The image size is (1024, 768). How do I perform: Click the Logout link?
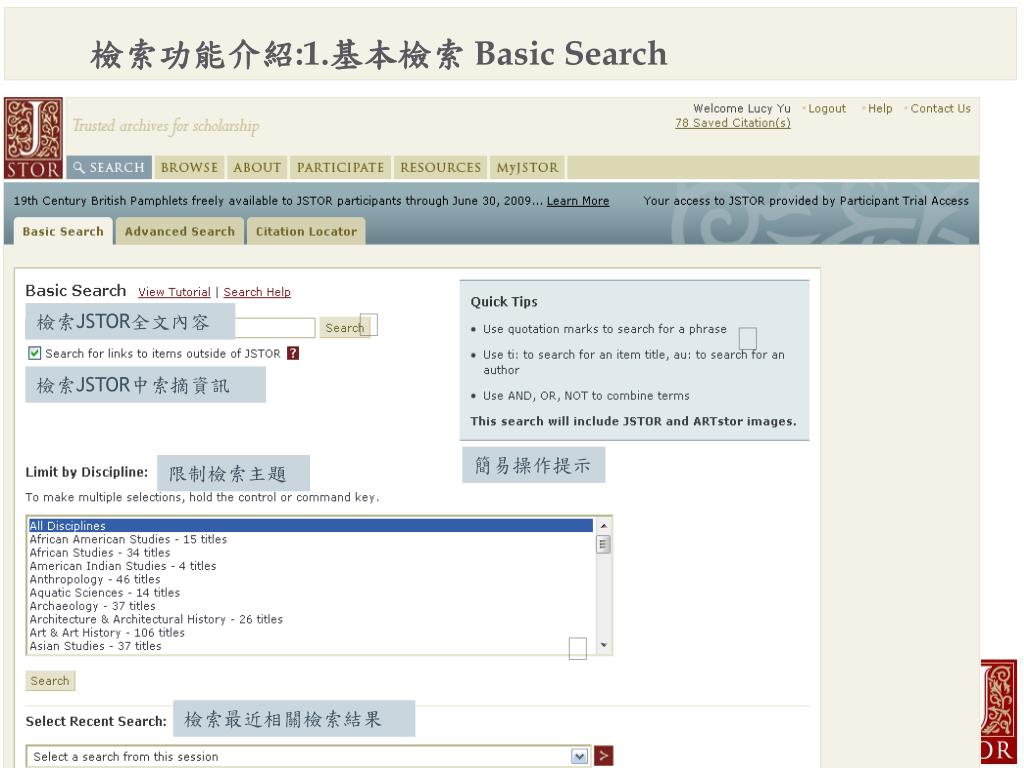[827, 108]
